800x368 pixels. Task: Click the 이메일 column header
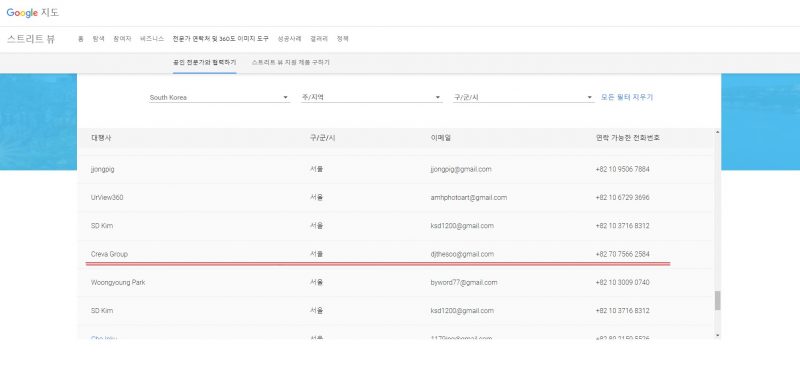tap(441, 138)
